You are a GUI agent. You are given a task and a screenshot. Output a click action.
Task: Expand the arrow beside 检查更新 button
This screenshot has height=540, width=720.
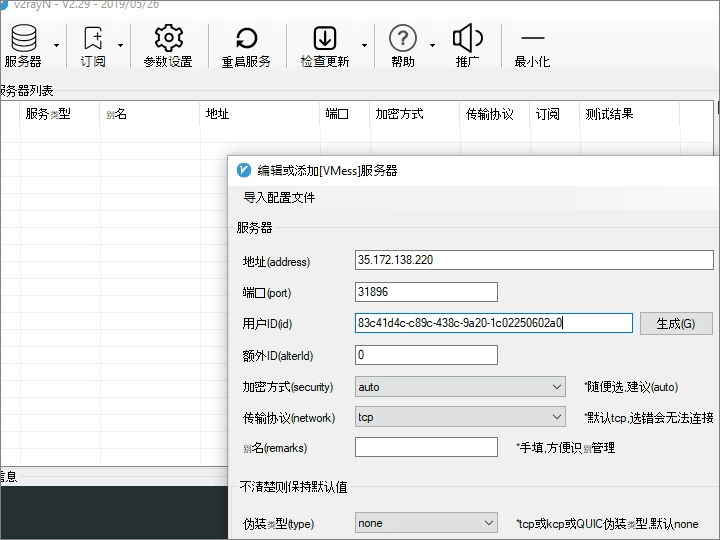pos(364,45)
